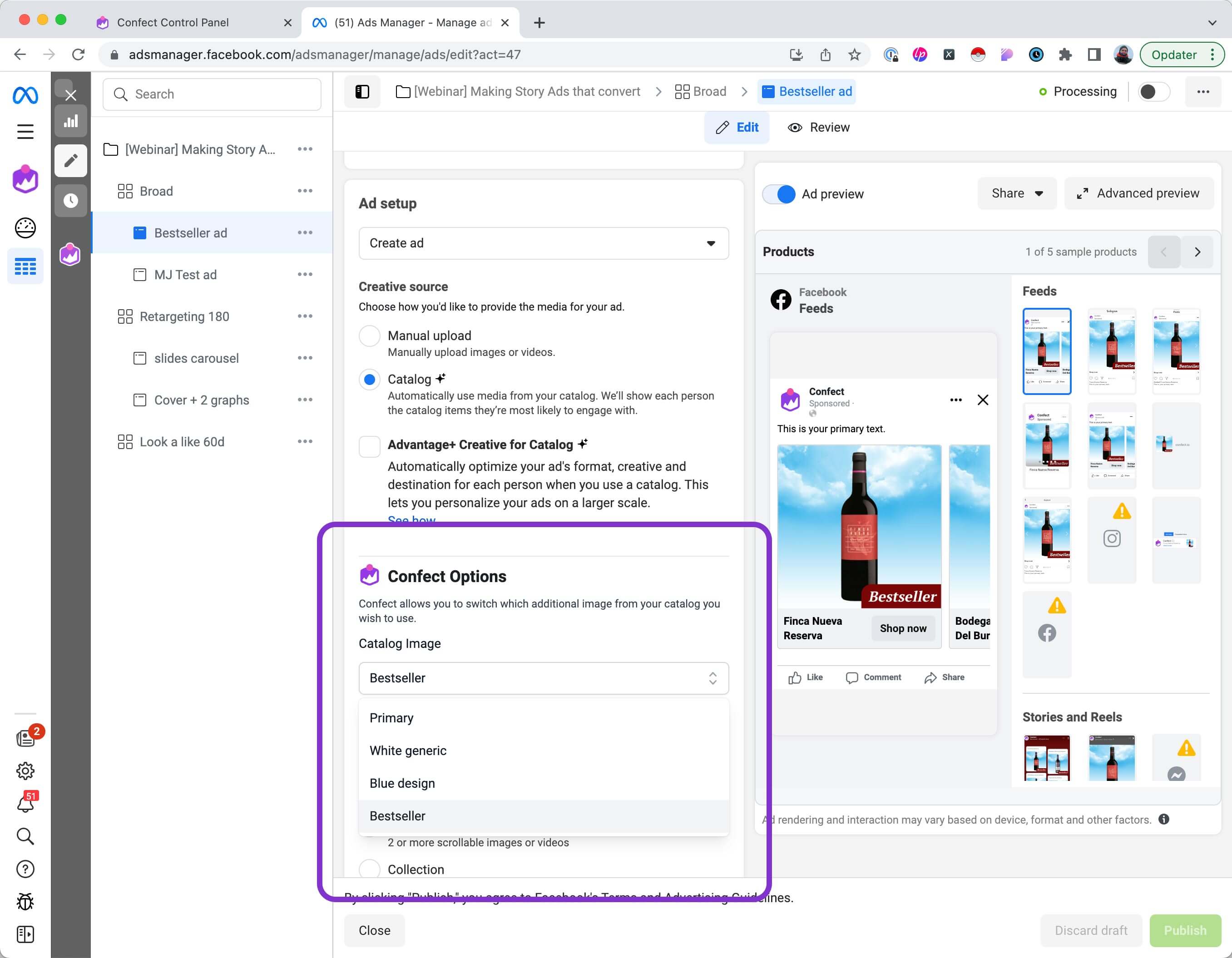The image size is (1232, 958).
Task: Select the pencil edit icon in dark sidebar
Action: [x=70, y=161]
